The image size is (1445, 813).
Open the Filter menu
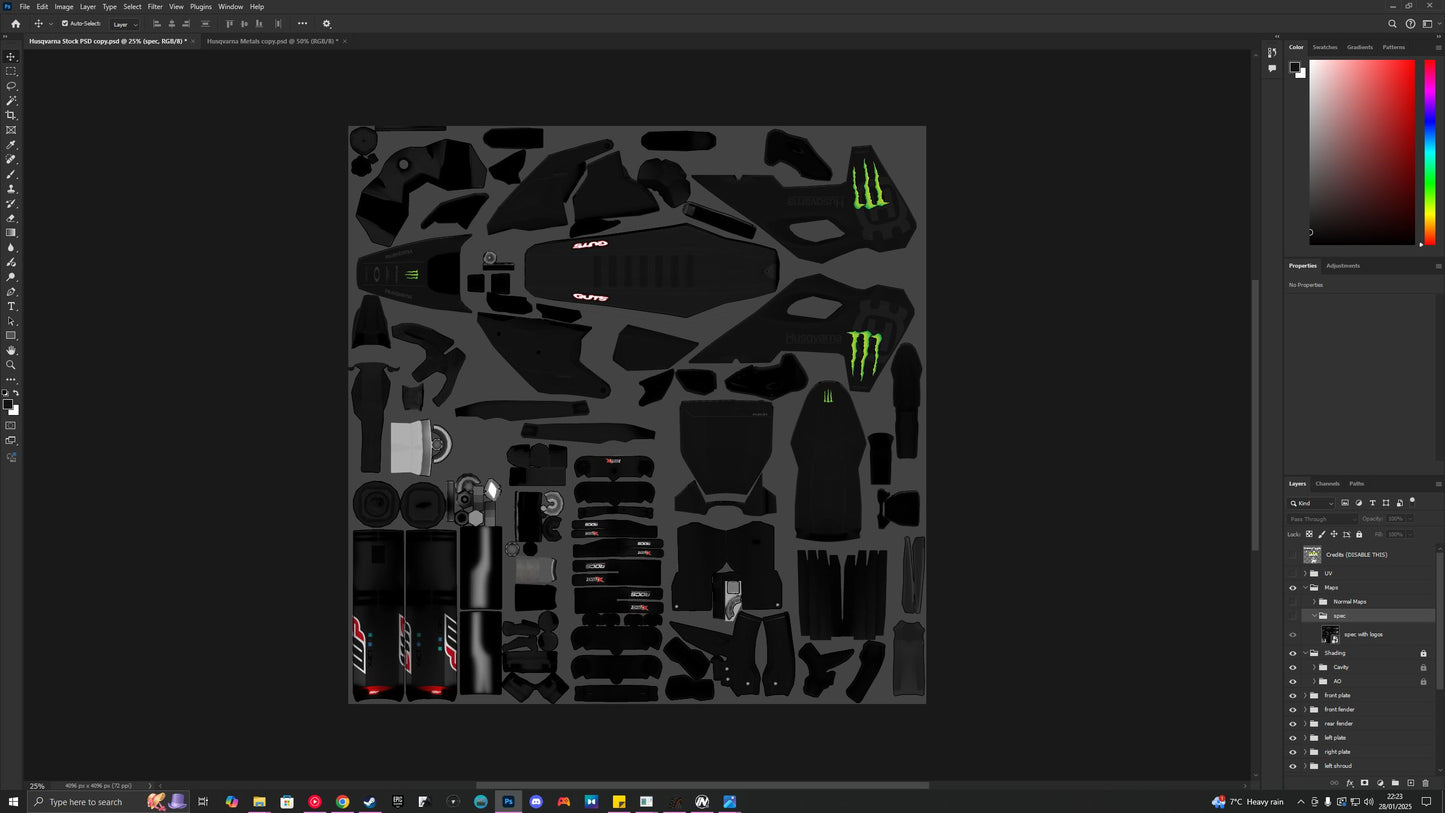tap(154, 6)
